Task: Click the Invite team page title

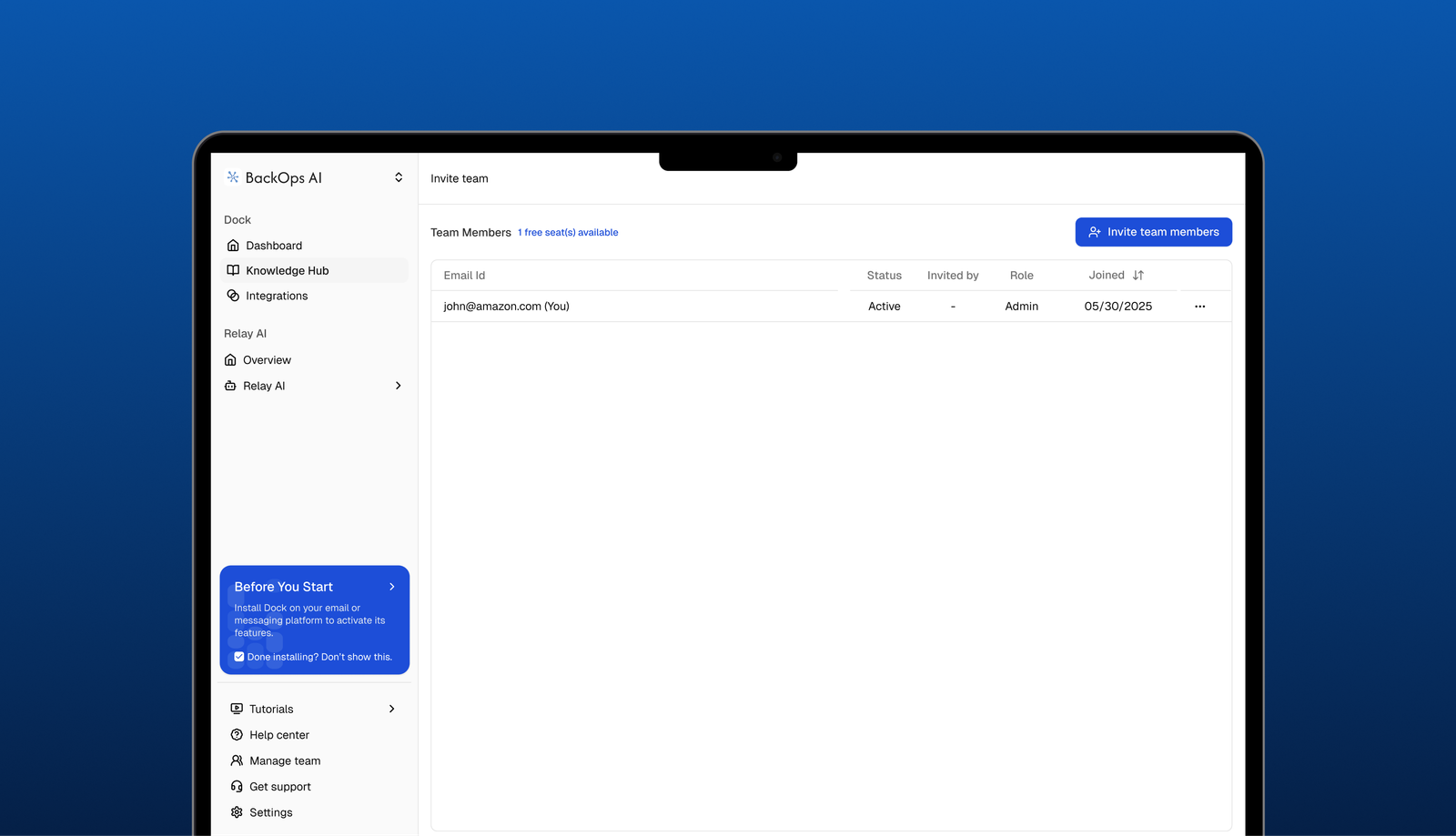Action: tap(459, 178)
